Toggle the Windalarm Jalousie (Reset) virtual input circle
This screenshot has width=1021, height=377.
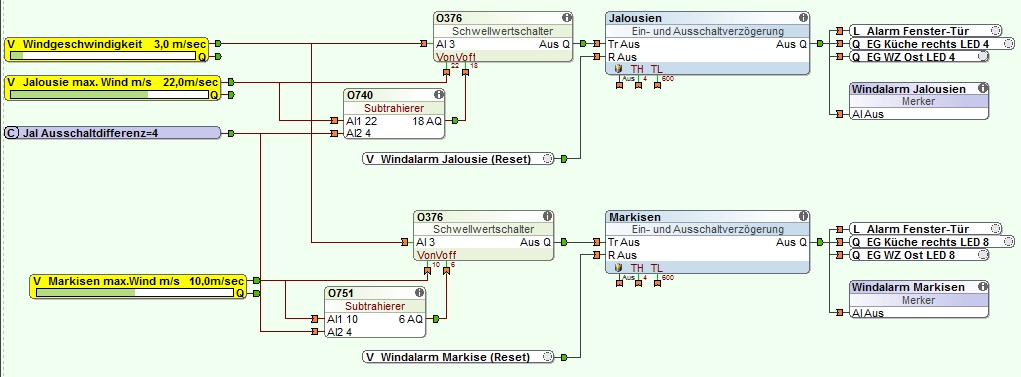(x=548, y=158)
